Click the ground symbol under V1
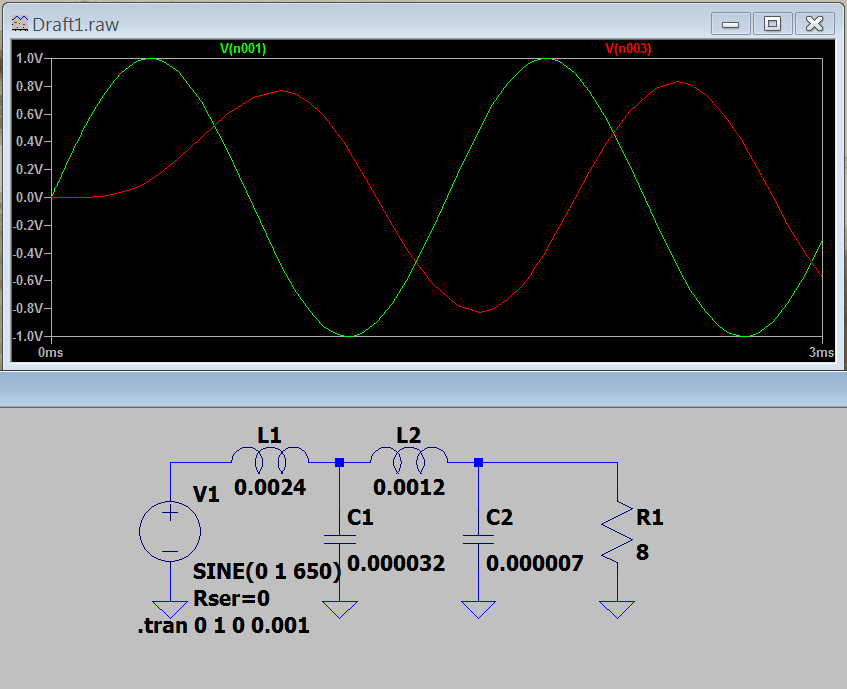 (170, 609)
